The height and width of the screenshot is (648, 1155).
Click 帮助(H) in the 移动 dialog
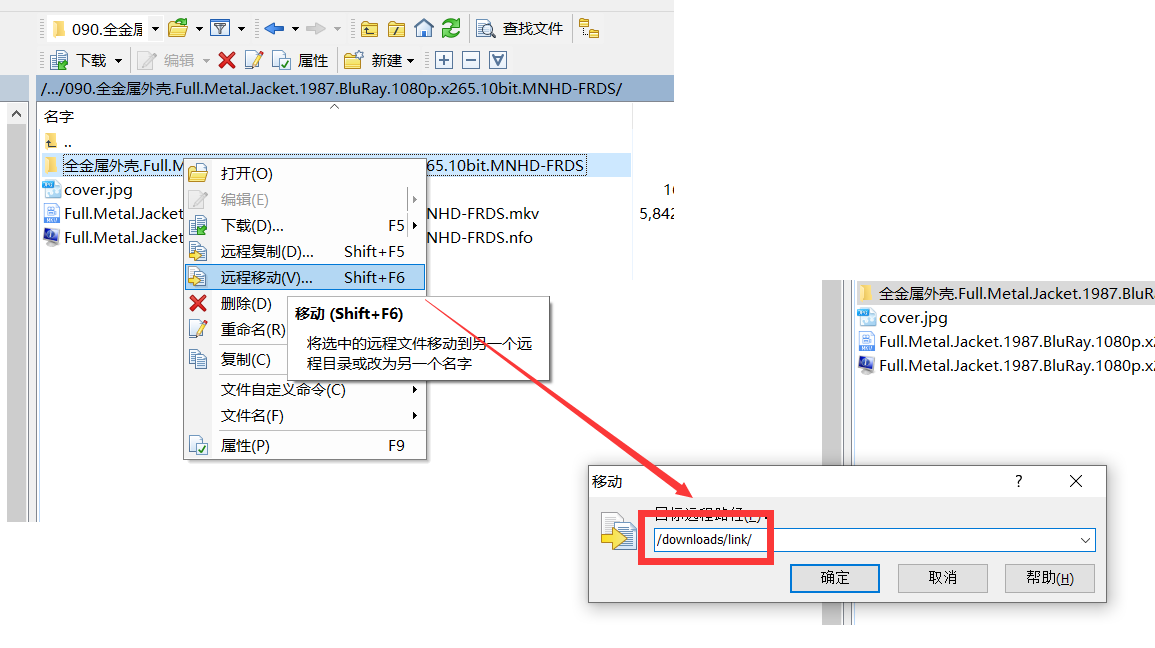click(x=1050, y=578)
